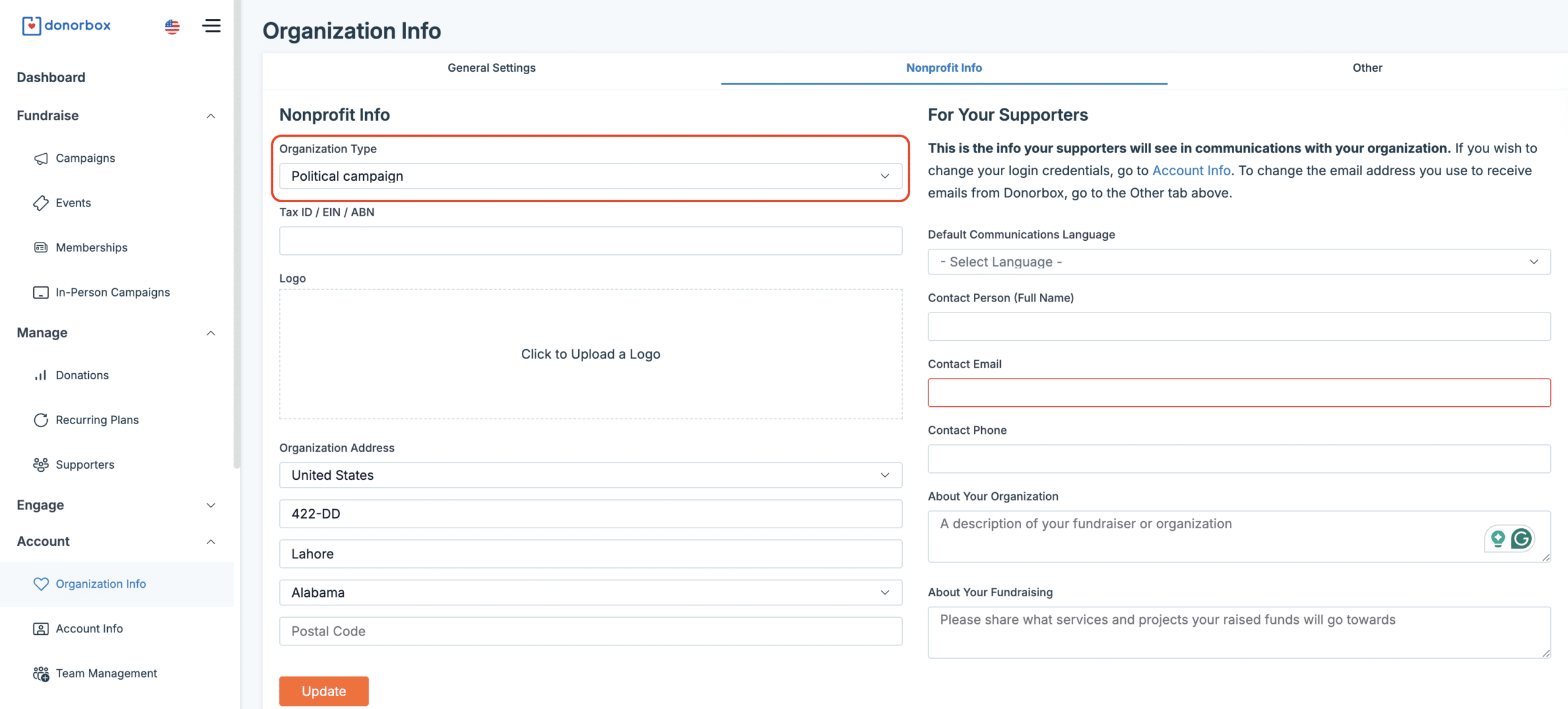Open Memberships card icon
1568x709 pixels.
coord(41,248)
